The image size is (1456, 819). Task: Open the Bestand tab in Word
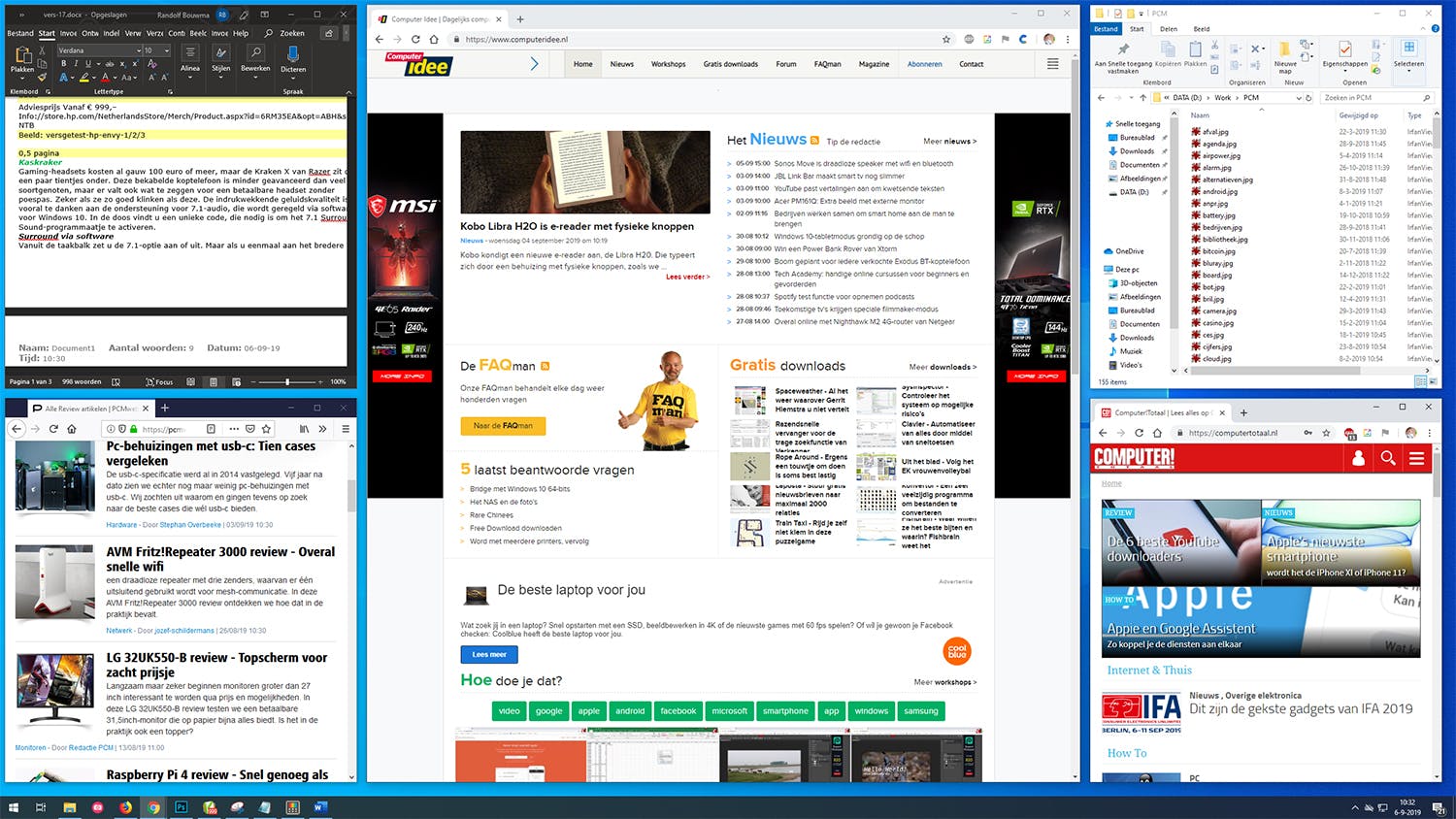(20, 33)
